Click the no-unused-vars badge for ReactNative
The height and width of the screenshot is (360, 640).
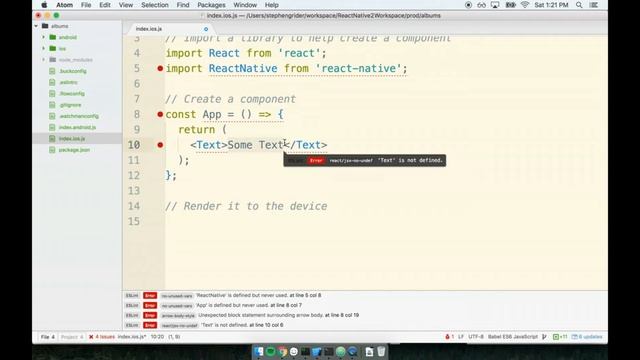tap(177, 296)
